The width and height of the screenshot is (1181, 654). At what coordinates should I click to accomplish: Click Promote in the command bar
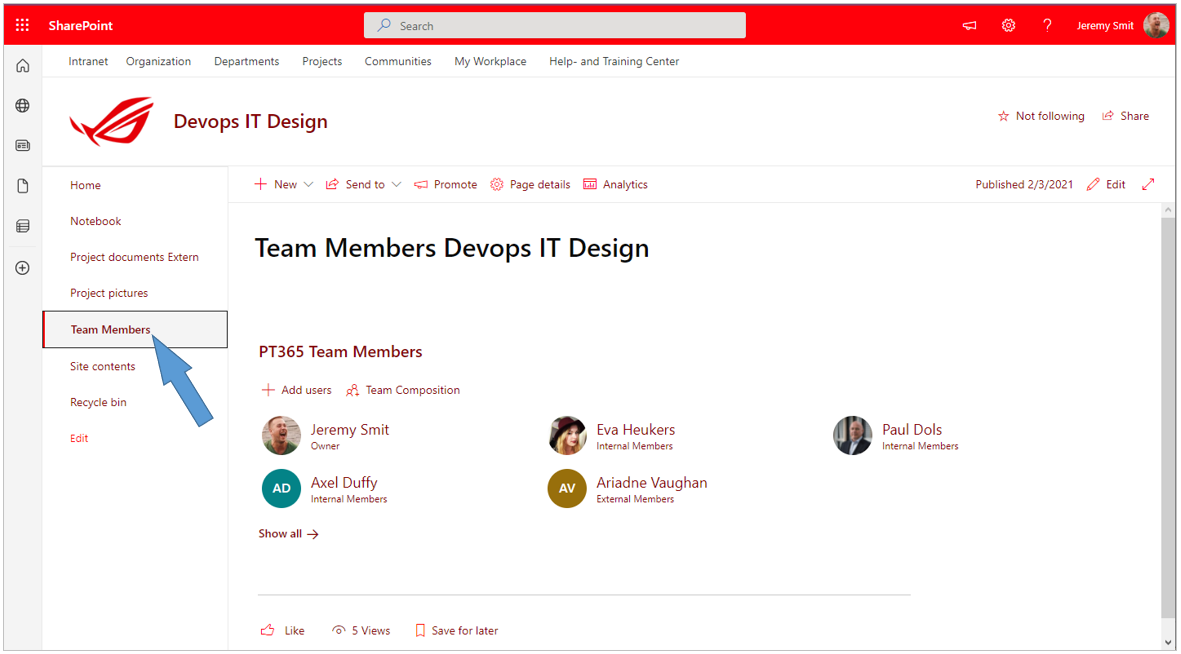[x=445, y=185]
